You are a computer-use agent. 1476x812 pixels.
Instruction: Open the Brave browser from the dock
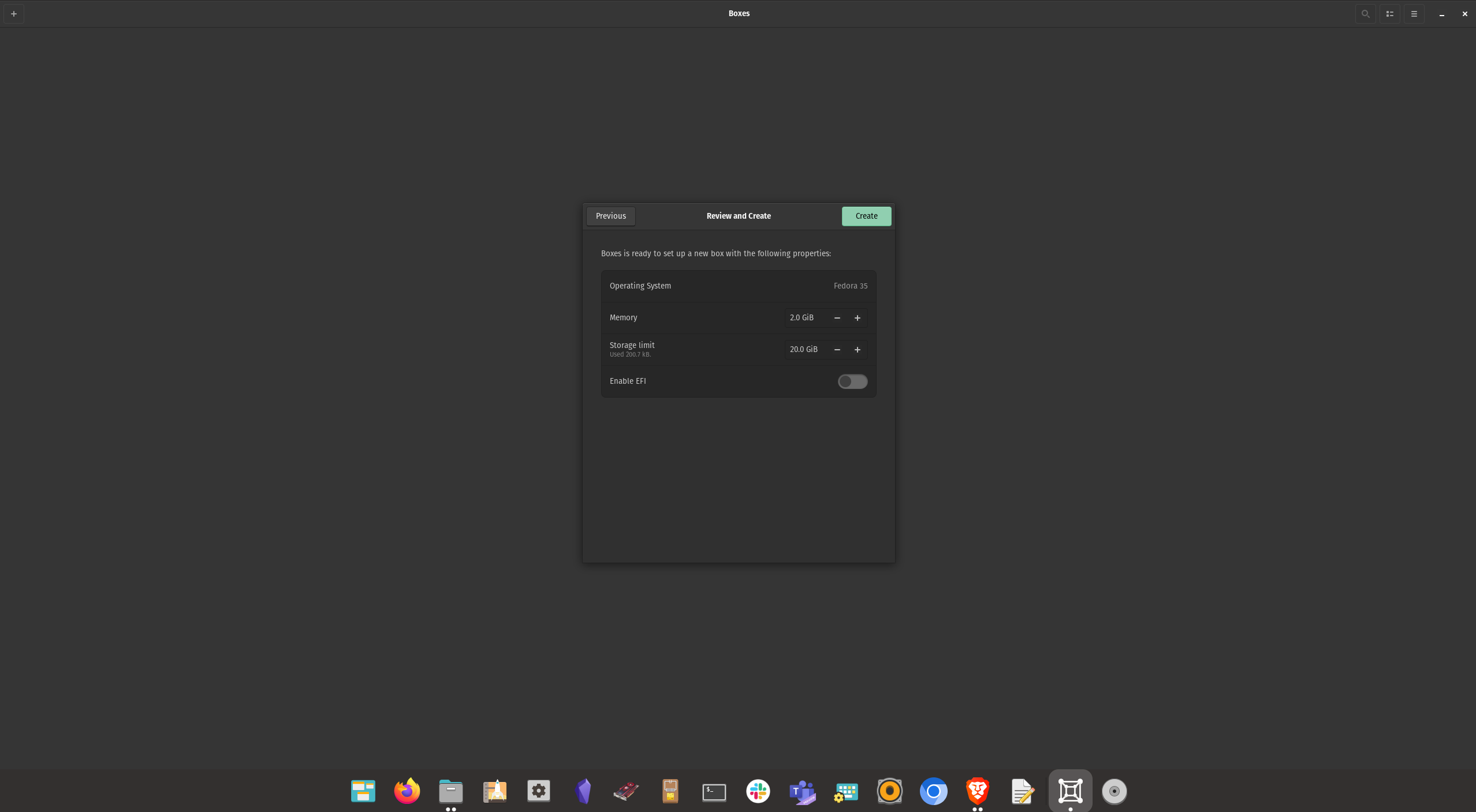(x=977, y=791)
